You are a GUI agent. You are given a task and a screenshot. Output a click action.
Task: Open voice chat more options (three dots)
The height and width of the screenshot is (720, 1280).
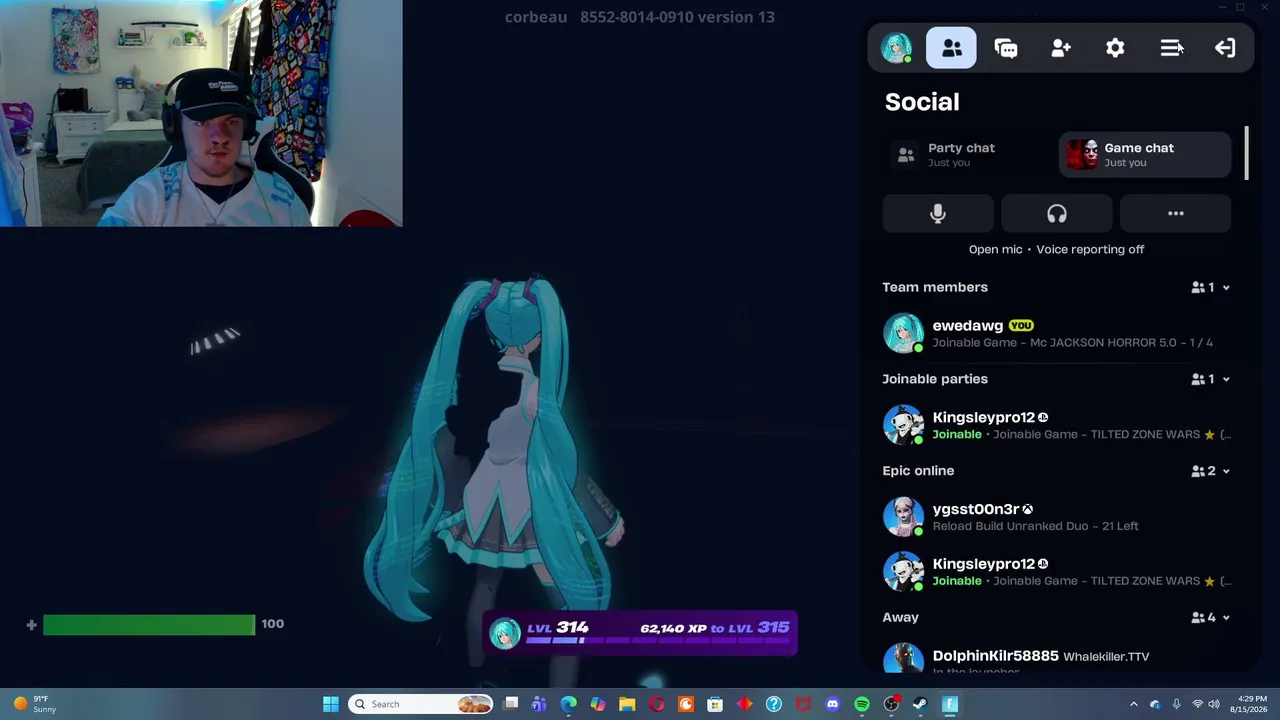[1176, 213]
